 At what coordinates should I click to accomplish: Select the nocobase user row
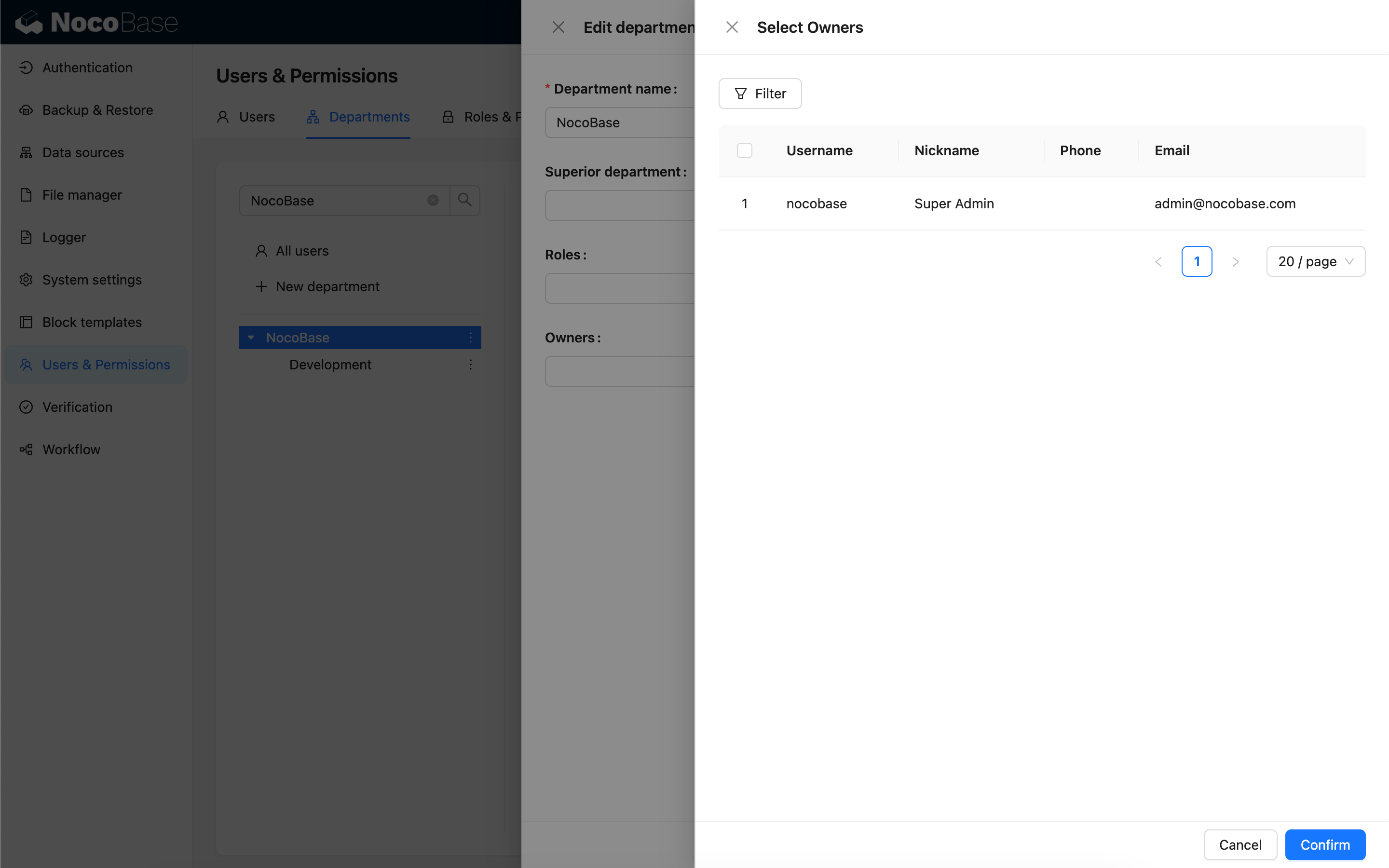click(816, 204)
